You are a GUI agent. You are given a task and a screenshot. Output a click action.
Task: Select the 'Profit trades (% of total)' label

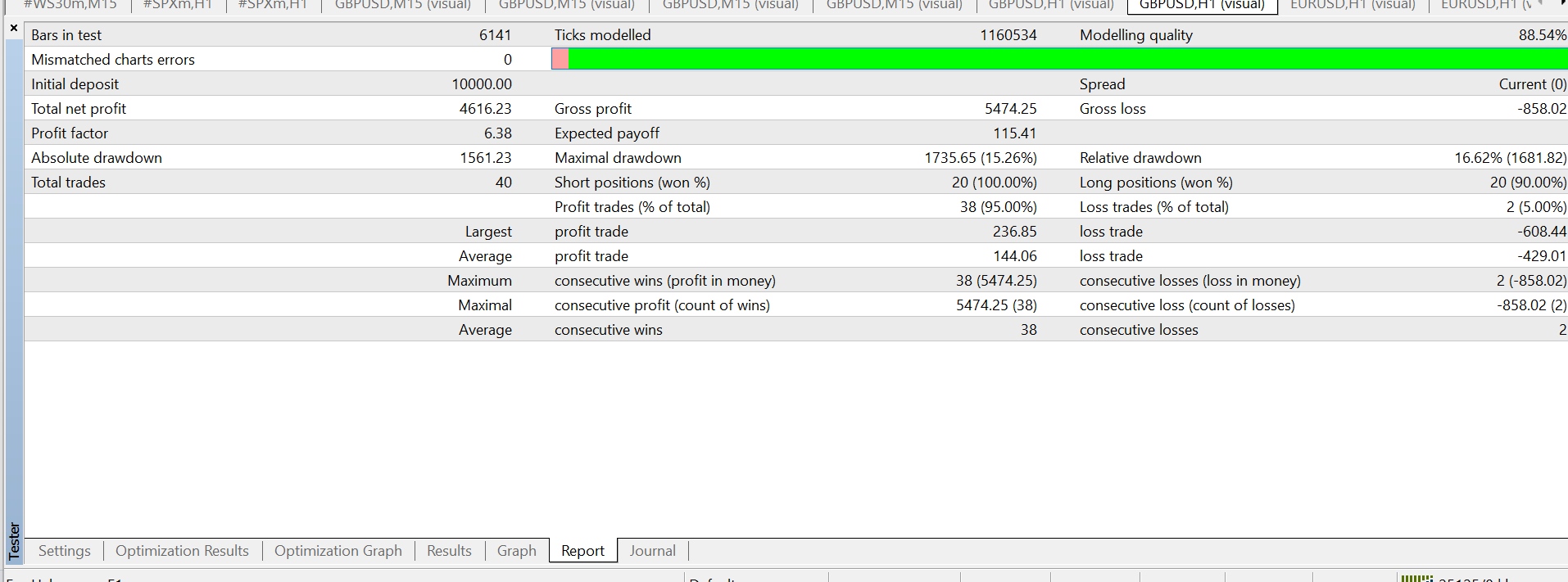pos(632,207)
